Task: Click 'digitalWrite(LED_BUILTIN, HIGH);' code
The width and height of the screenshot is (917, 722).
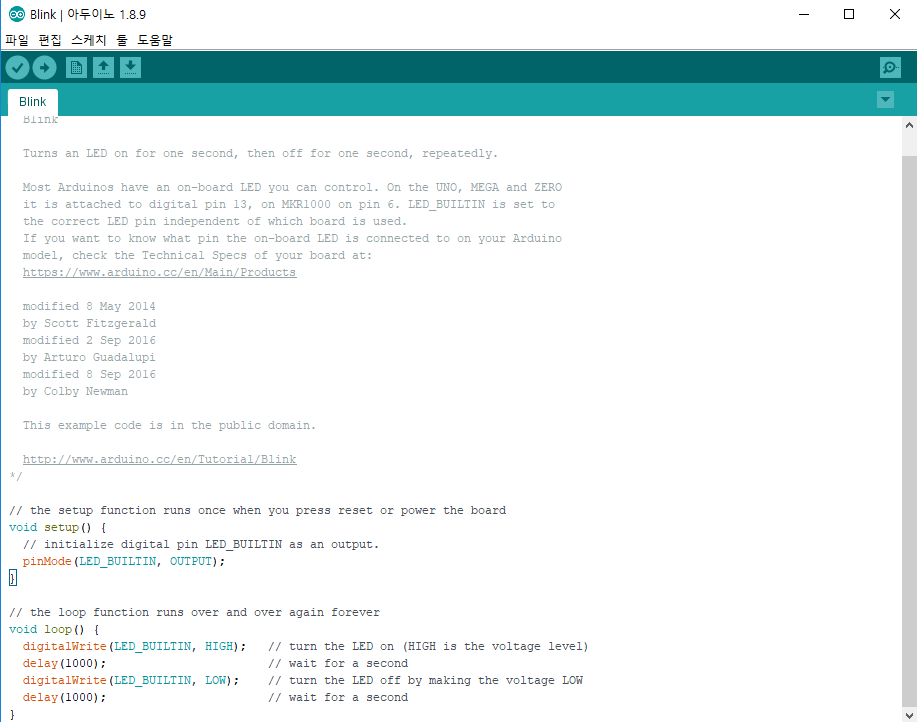Action: click(135, 647)
